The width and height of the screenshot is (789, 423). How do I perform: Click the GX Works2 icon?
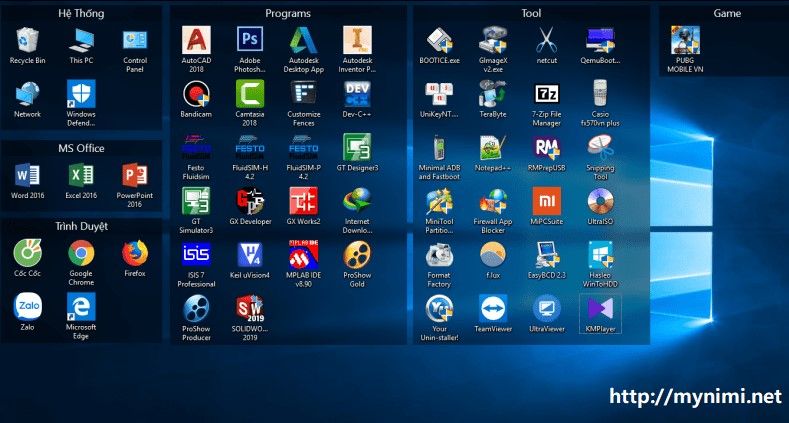coord(303,202)
